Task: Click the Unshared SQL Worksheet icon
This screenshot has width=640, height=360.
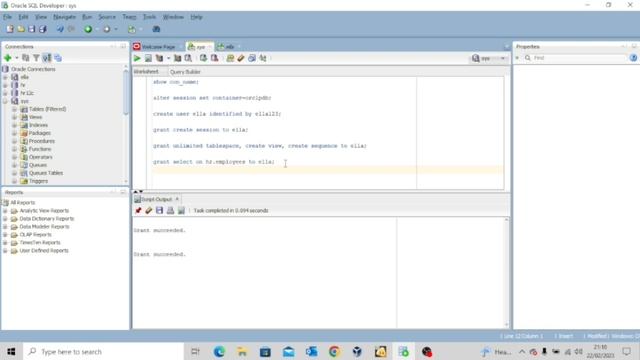Action: click(230, 58)
